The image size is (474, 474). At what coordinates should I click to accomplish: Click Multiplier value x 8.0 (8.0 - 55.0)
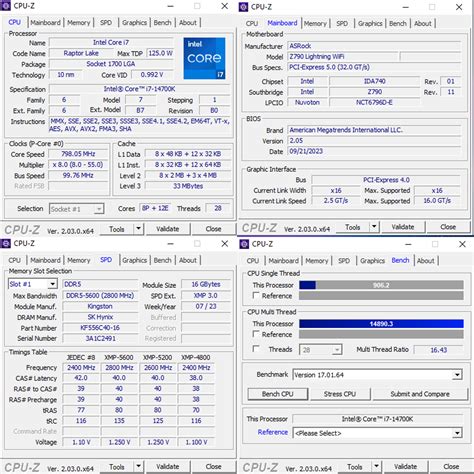78,165
